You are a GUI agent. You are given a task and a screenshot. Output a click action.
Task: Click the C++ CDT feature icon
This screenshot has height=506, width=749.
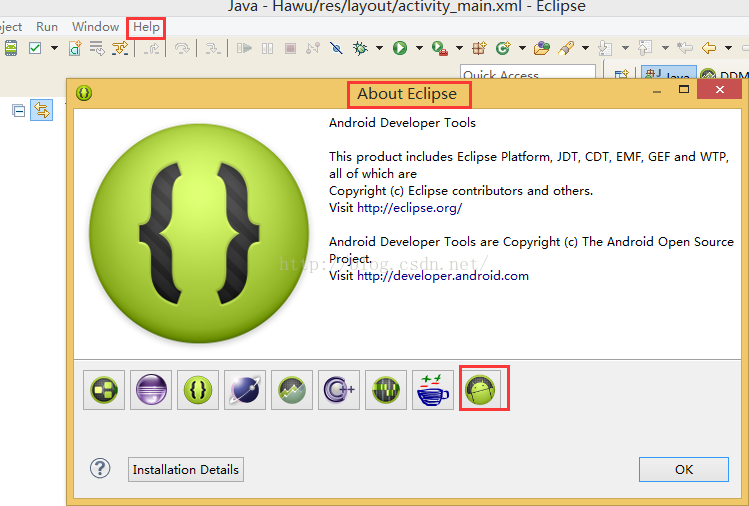339,390
